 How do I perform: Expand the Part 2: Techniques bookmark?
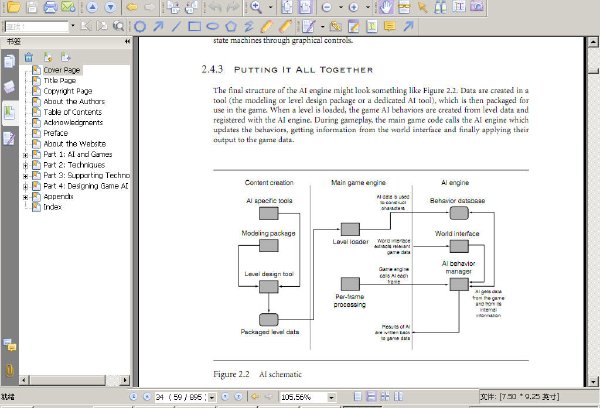[25, 165]
